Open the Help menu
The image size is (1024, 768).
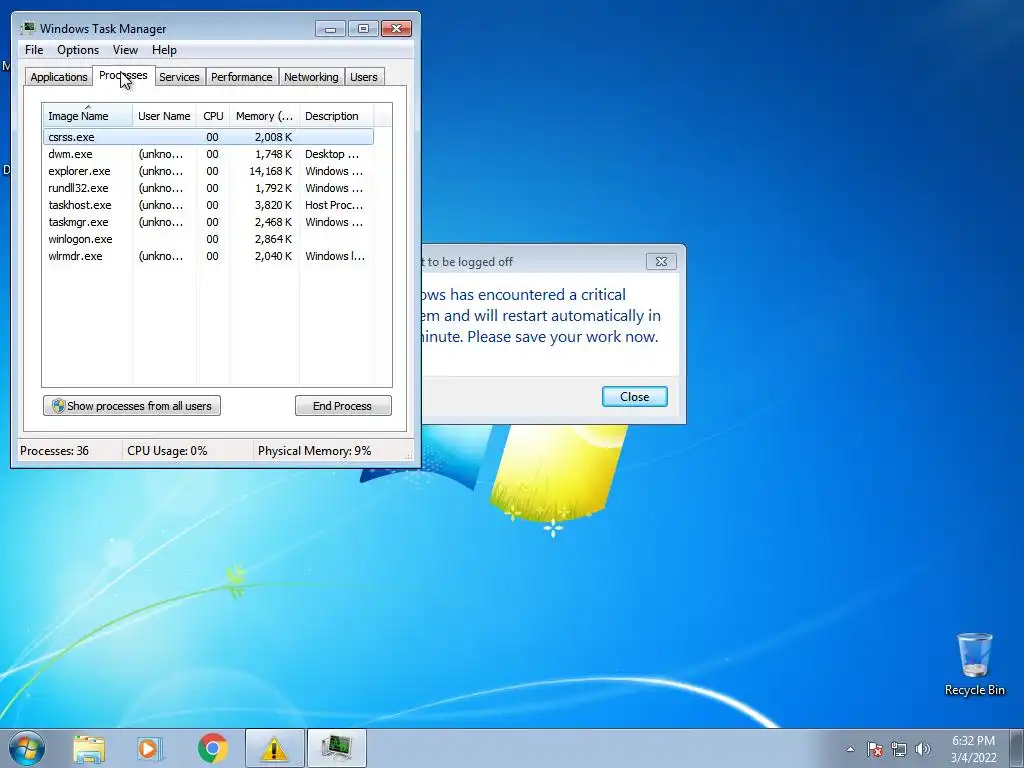[164, 50]
